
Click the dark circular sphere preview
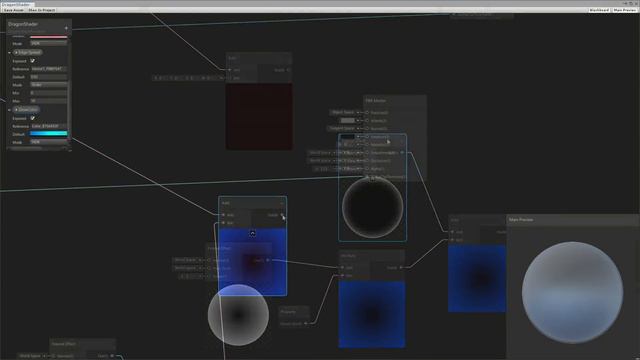click(x=372, y=208)
